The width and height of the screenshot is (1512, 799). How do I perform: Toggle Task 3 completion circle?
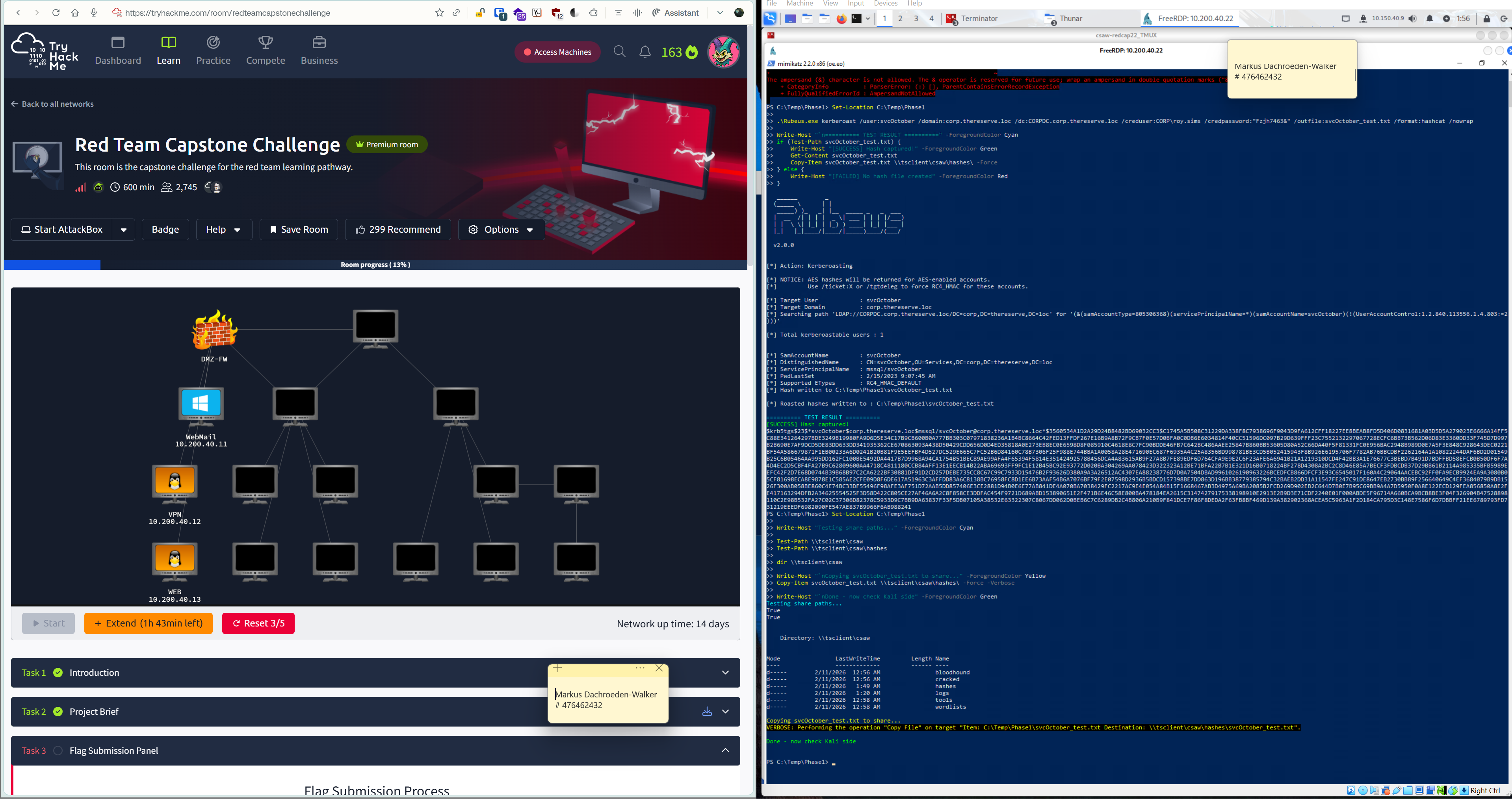coord(58,750)
